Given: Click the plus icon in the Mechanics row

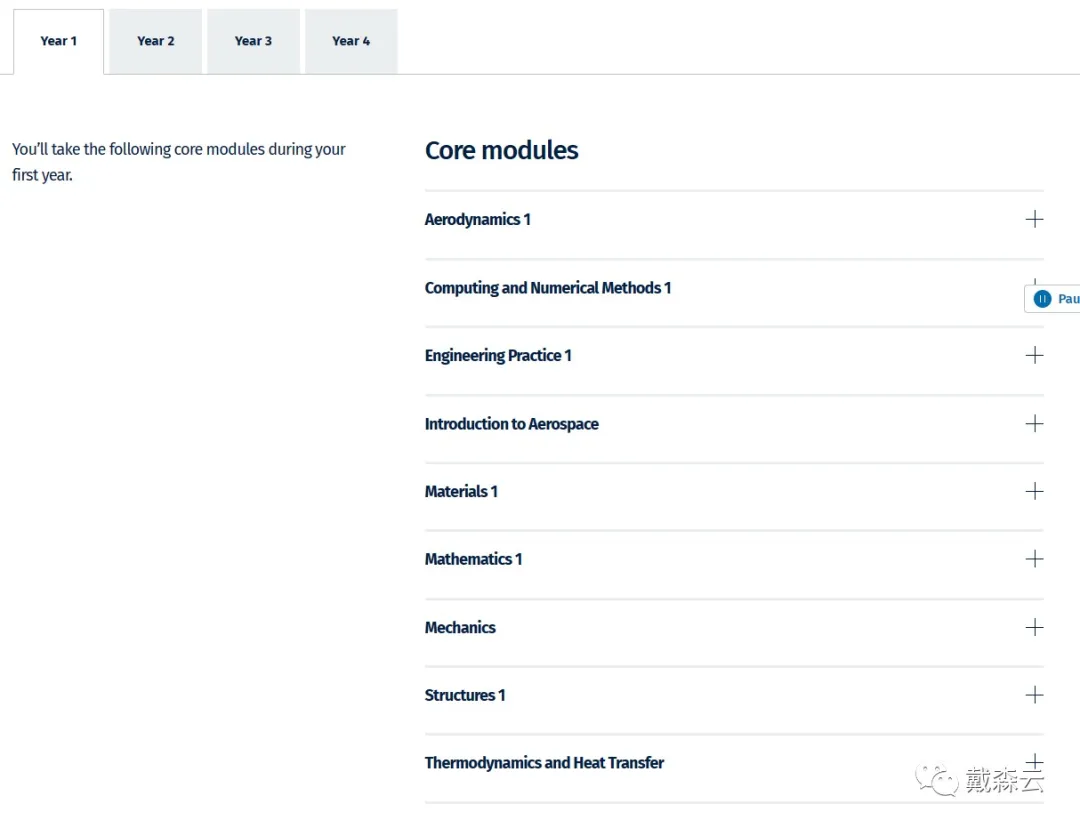Looking at the screenshot, I should click(x=1034, y=627).
